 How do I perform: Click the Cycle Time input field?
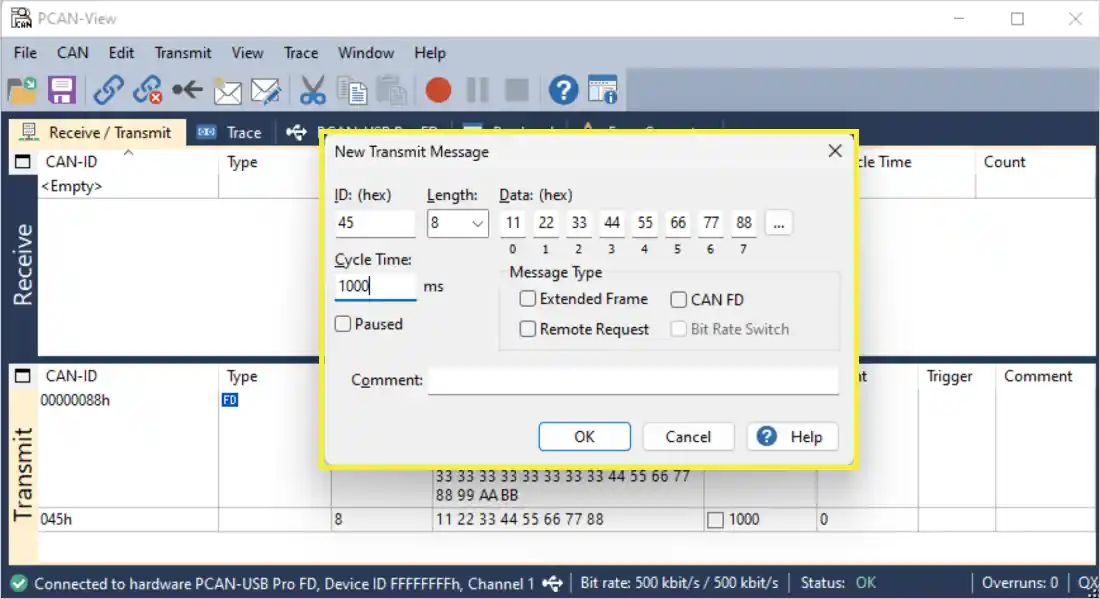[x=375, y=286]
